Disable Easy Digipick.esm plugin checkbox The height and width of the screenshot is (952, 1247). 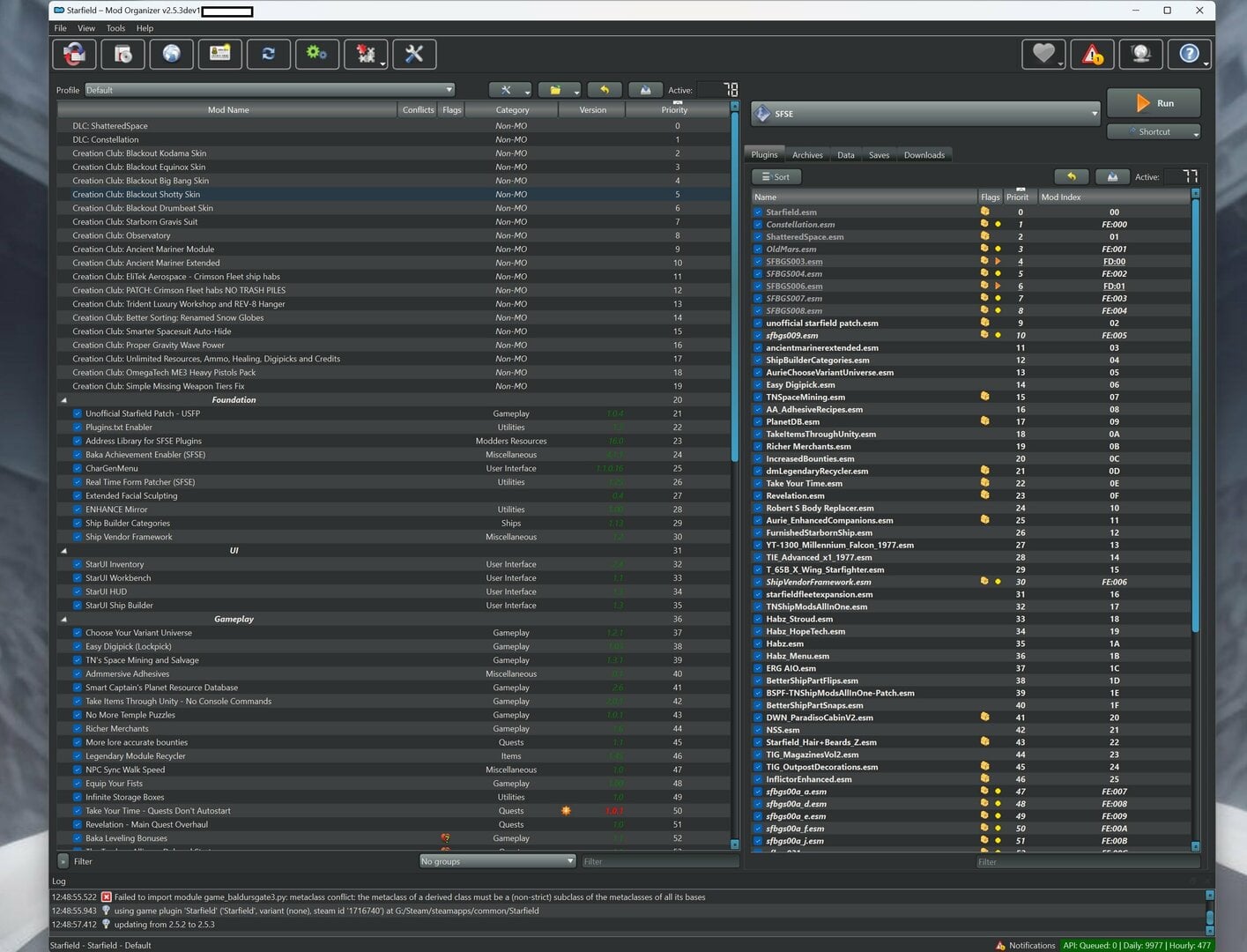coord(758,384)
